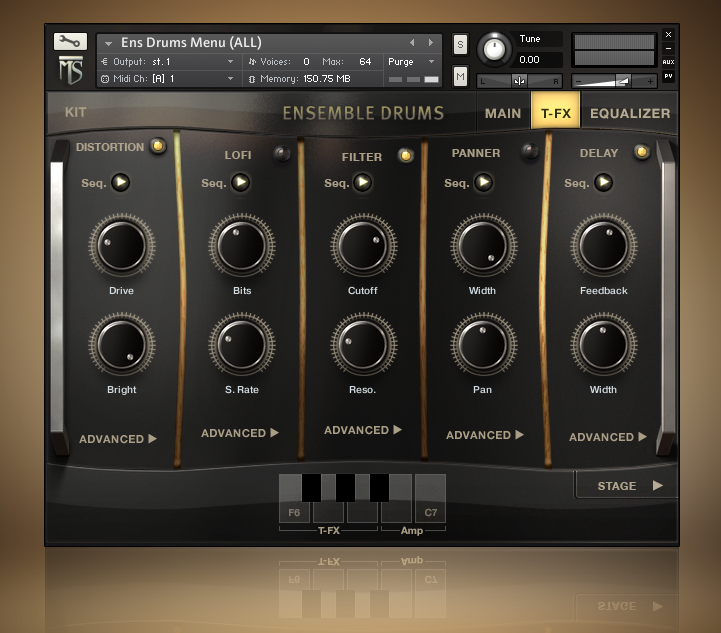
Task: Toggle PV button in header
Action: (668, 76)
